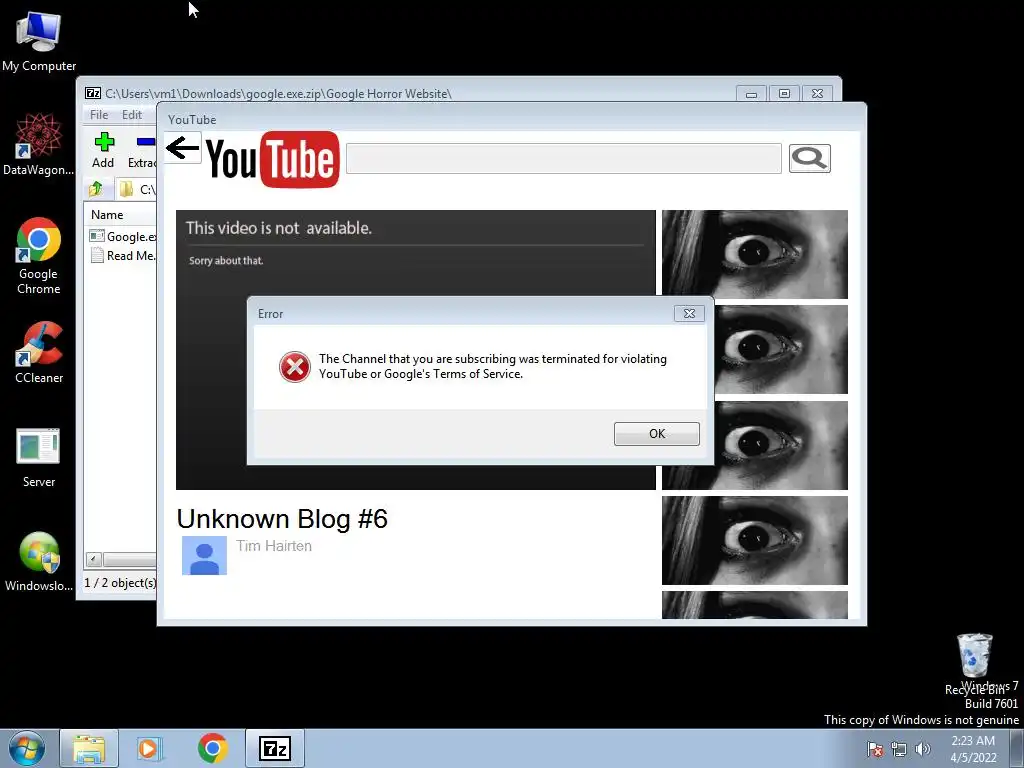
Task: Open the Server desktop icon
Action: point(39,457)
